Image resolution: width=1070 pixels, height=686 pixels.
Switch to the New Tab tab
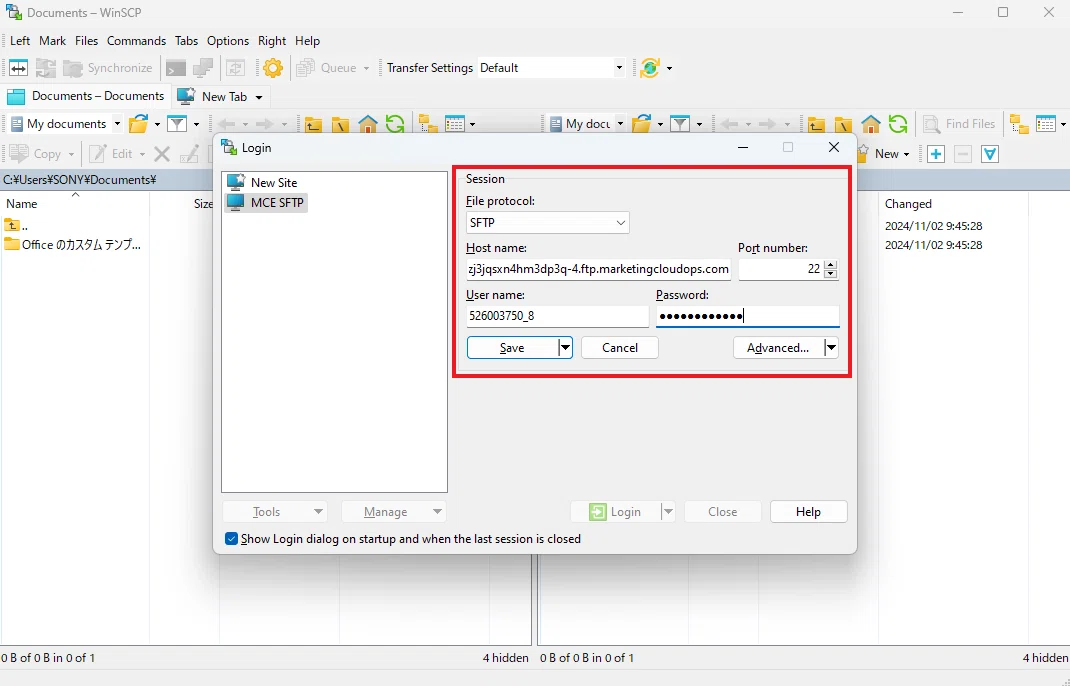(x=219, y=97)
